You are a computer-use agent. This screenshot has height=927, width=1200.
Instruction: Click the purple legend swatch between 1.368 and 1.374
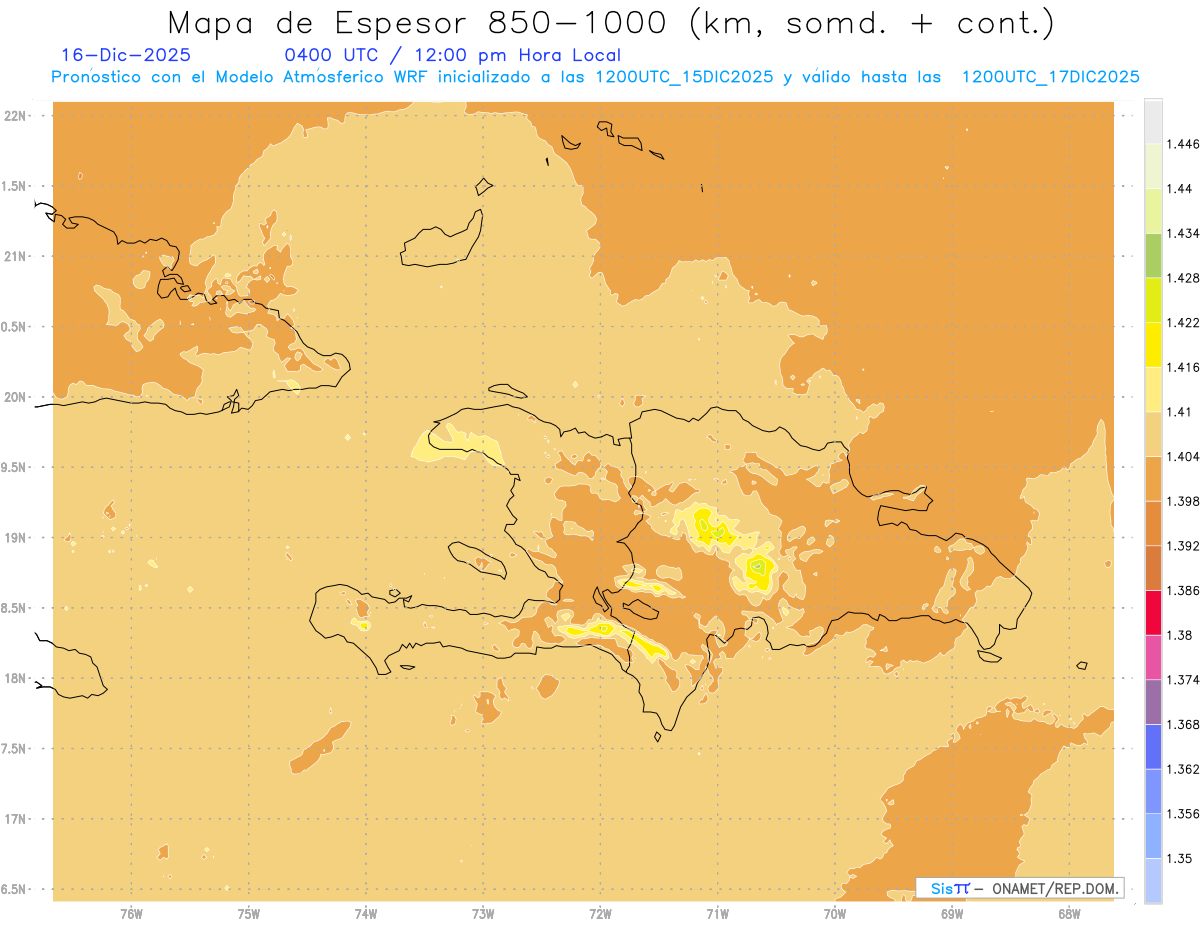click(1153, 702)
